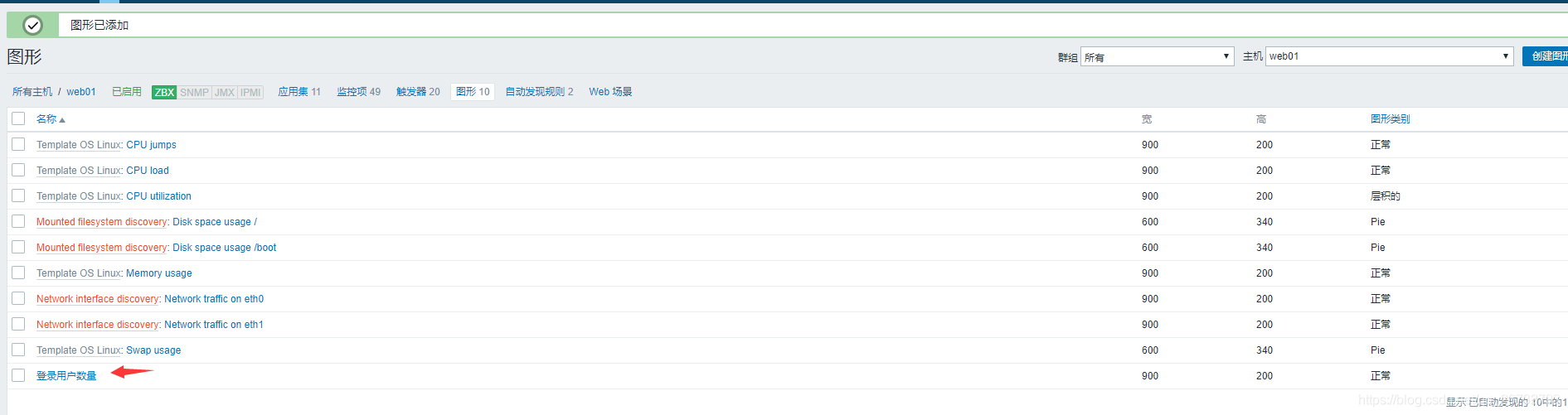Click the JMX availability badge
Viewport: 1568px width, 415px height.
(225, 92)
